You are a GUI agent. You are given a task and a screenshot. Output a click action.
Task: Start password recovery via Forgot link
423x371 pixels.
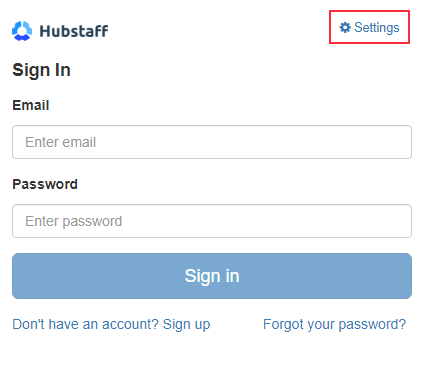(x=334, y=324)
